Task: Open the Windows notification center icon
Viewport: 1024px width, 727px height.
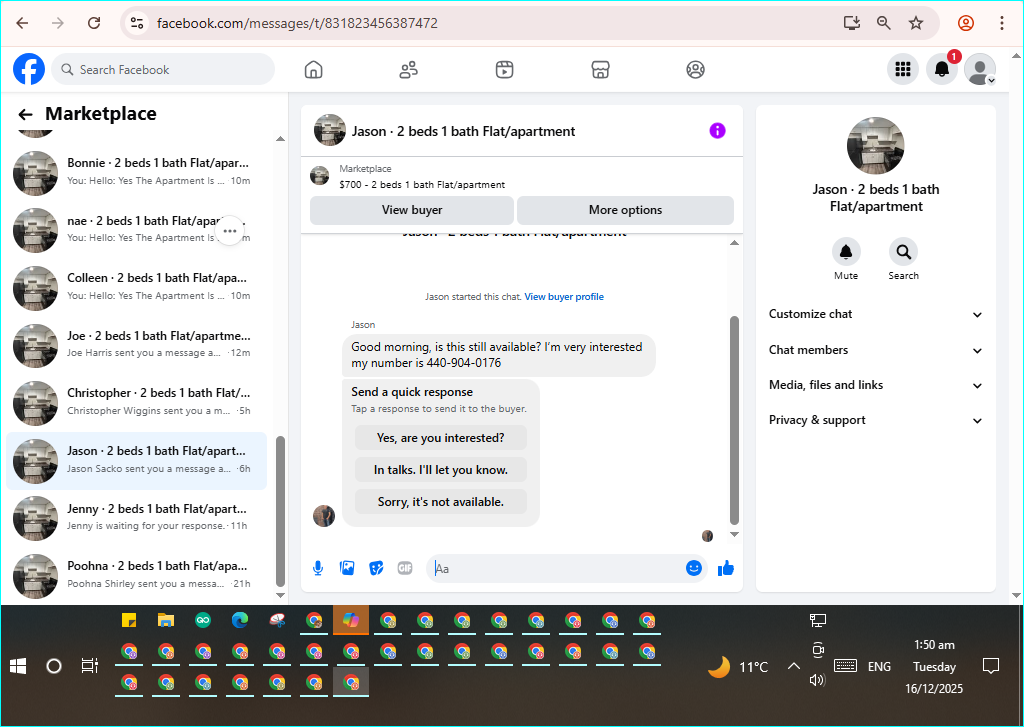Action: click(x=991, y=666)
